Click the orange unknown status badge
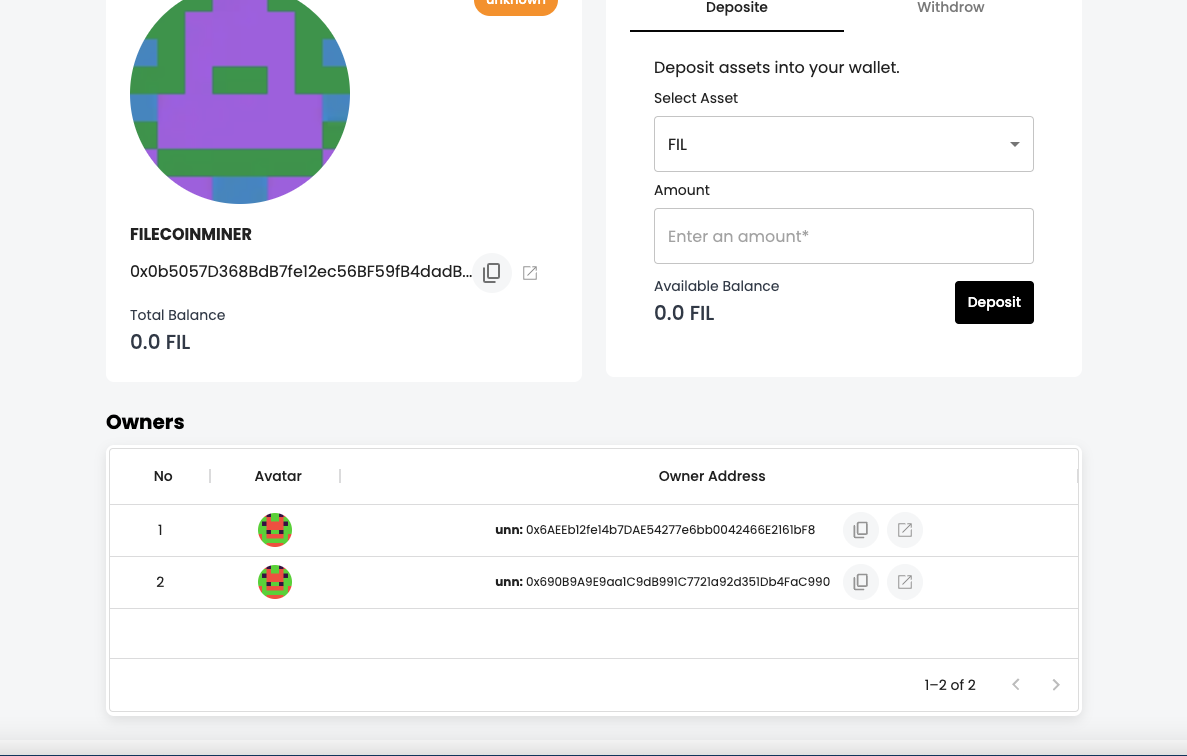 515,5
